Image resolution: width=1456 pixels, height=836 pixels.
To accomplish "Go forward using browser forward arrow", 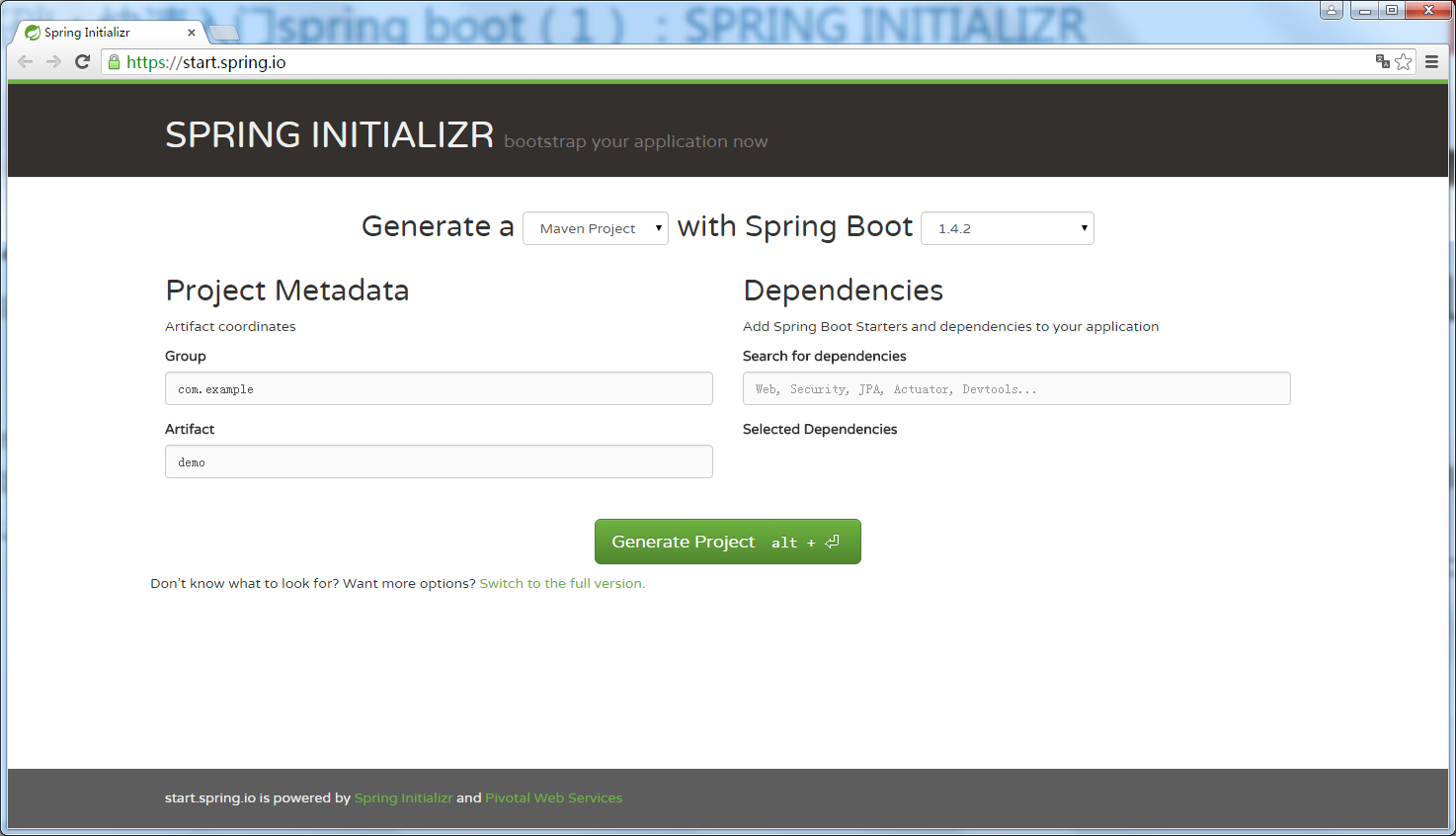I will coord(53,61).
